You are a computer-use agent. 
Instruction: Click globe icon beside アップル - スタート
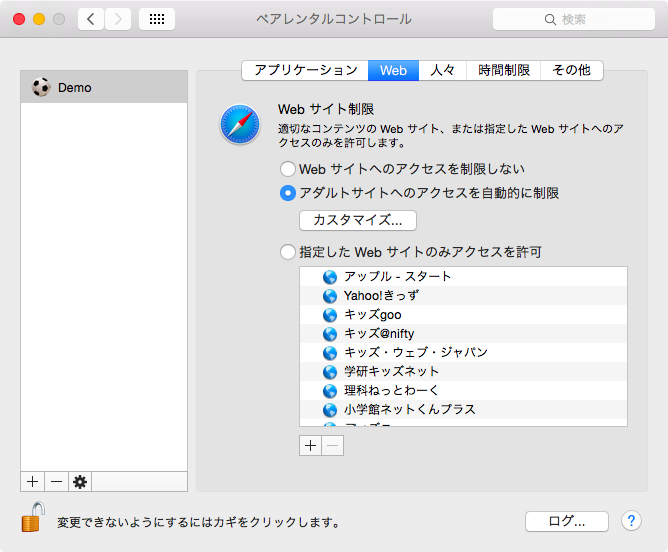pos(330,277)
